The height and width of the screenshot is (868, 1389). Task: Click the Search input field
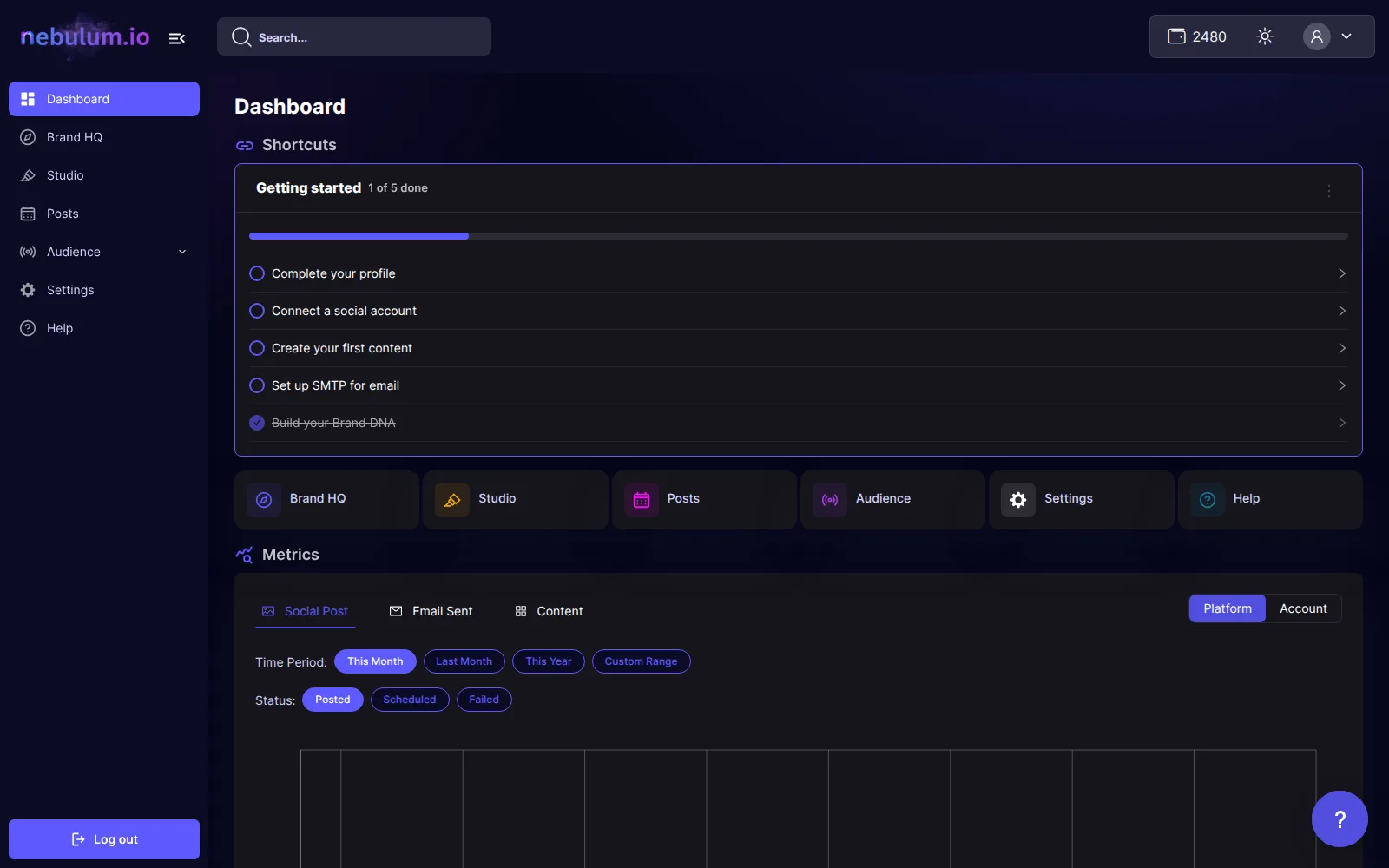[x=354, y=36]
